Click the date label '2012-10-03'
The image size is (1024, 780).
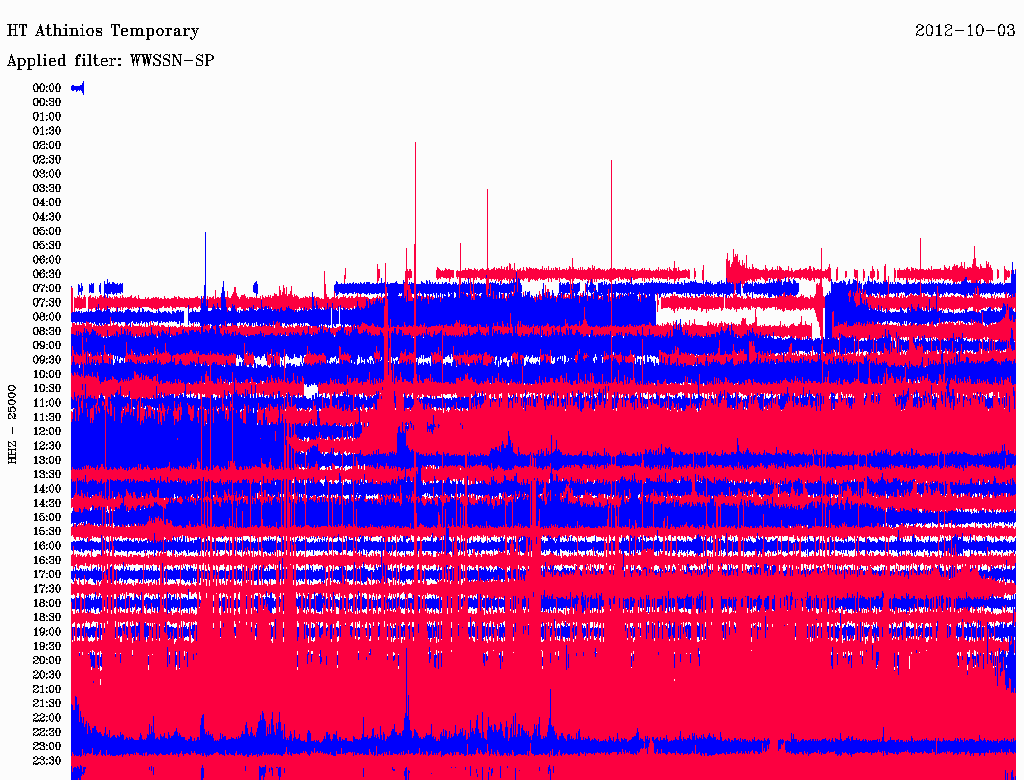pos(965,31)
